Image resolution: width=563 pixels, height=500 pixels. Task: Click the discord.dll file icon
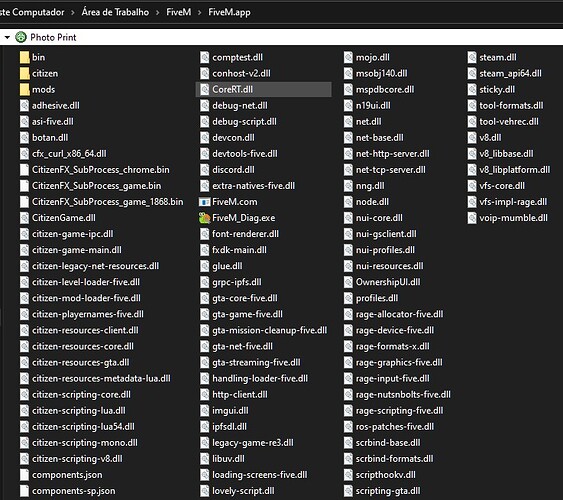coord(205,170)
